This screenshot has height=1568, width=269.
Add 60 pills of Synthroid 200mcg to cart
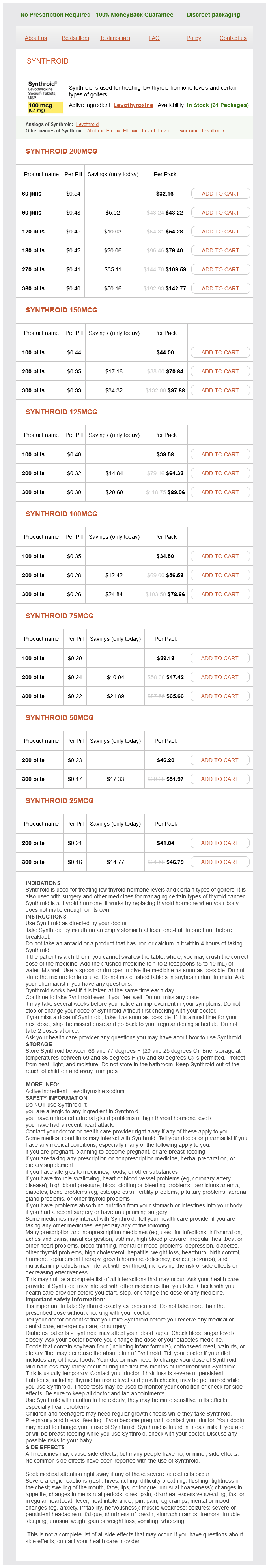click(220, 194)
